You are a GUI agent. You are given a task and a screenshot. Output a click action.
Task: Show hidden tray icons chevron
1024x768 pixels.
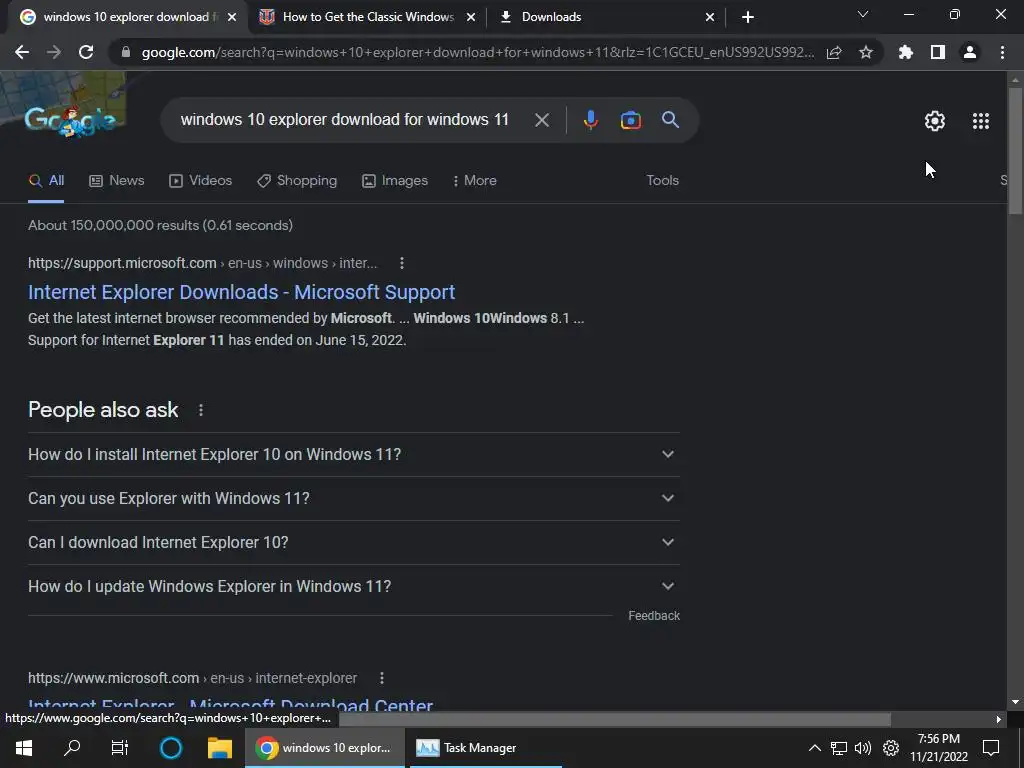click(815, 748)
